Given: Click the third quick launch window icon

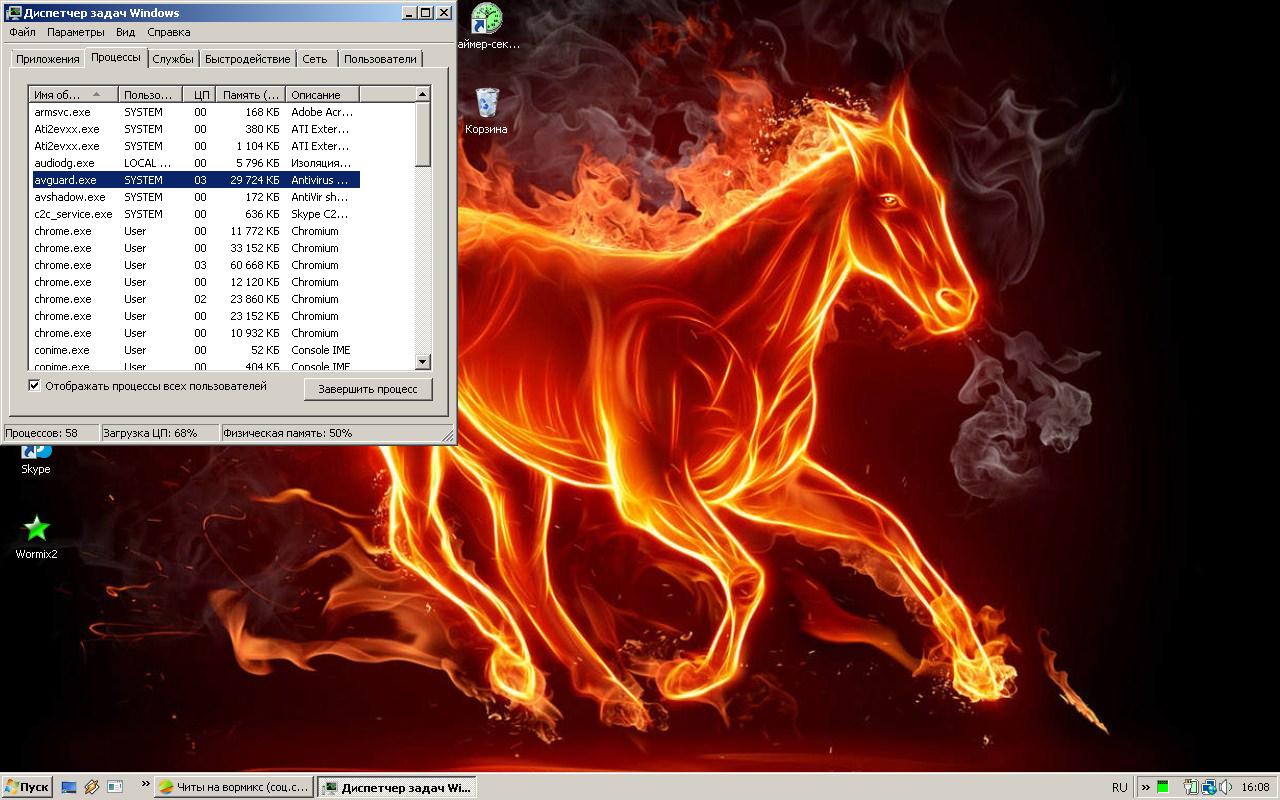Looking at the screenshot, I should (115, 787).
